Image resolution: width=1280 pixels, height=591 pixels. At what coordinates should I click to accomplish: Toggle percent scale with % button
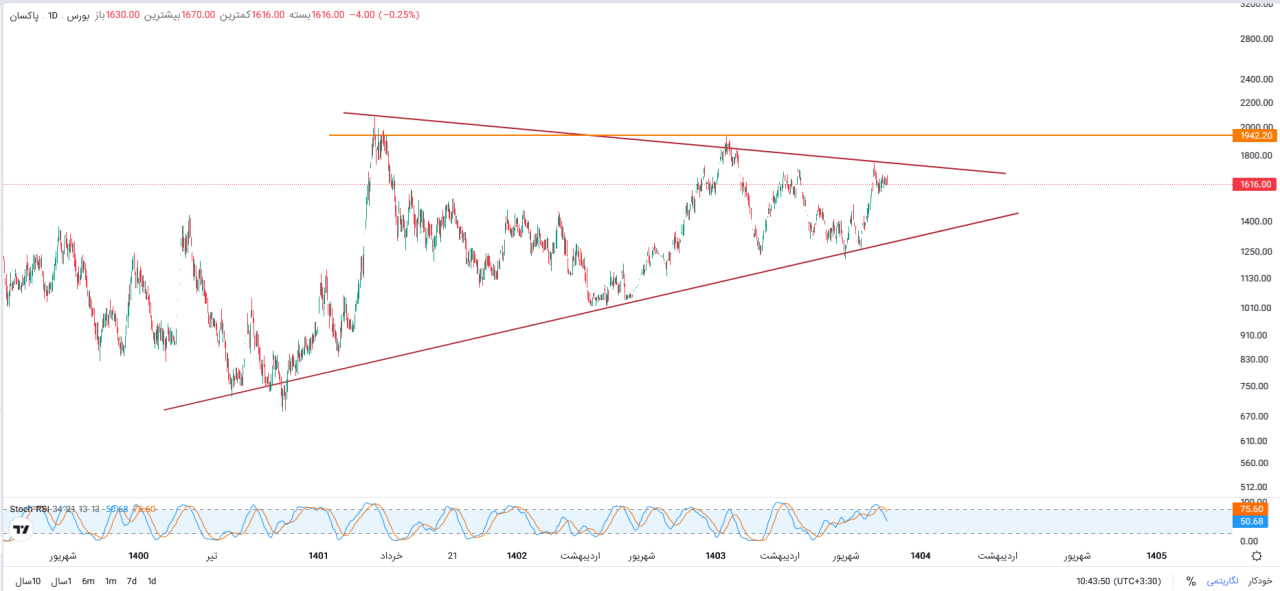point(1191,581)
